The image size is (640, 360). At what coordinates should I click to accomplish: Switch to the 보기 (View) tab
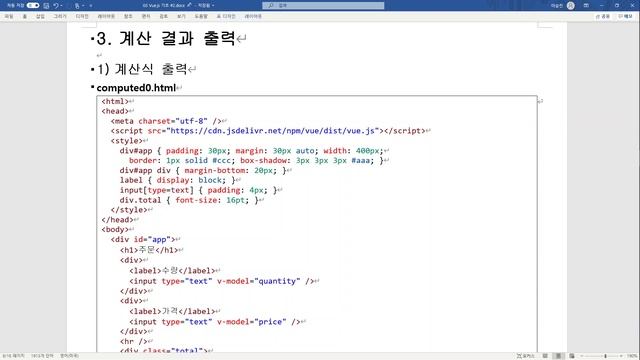pyautogui.click(x=181, y=16)
